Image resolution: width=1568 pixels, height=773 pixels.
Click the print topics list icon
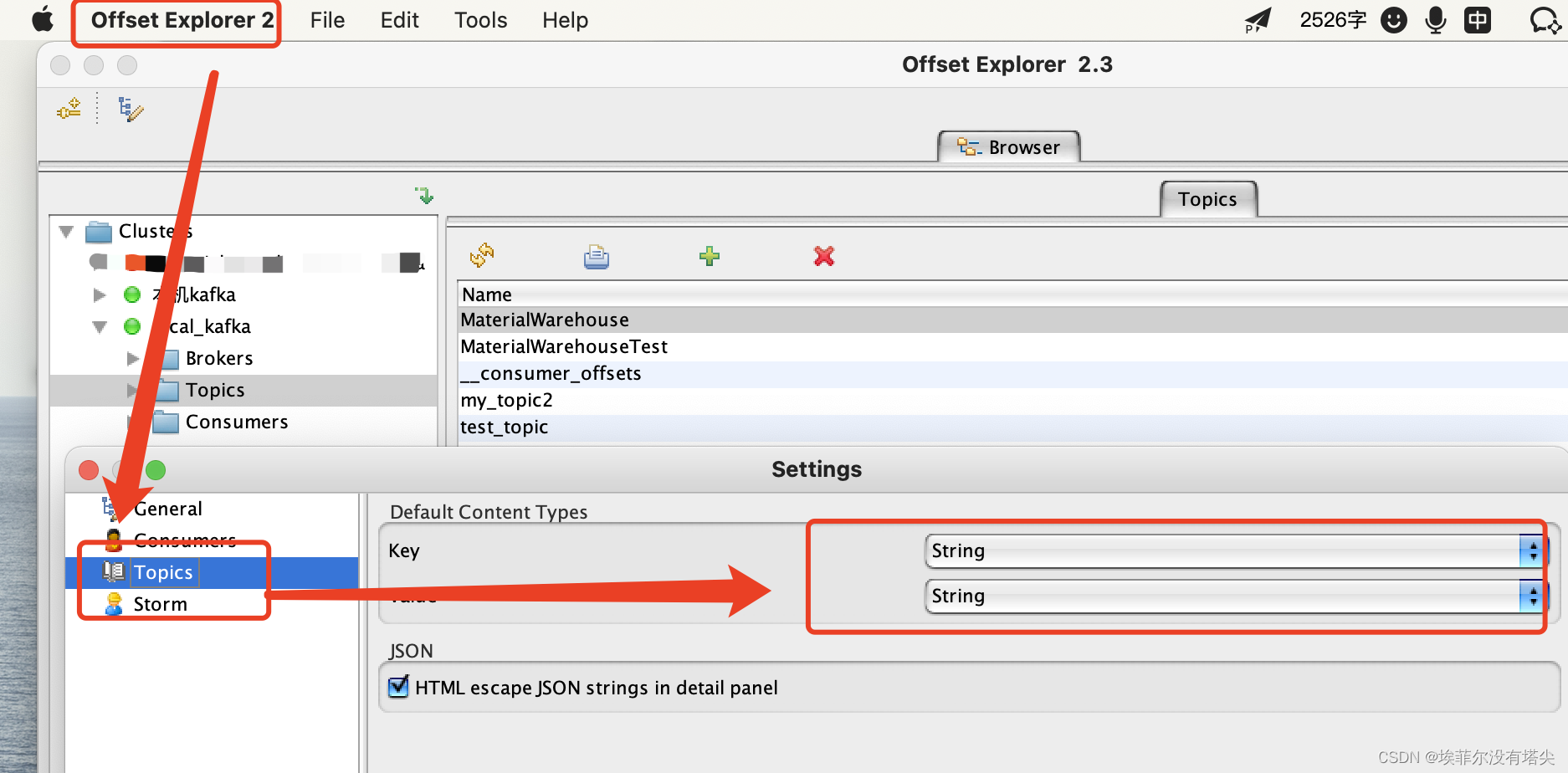(x=596, y=256)
